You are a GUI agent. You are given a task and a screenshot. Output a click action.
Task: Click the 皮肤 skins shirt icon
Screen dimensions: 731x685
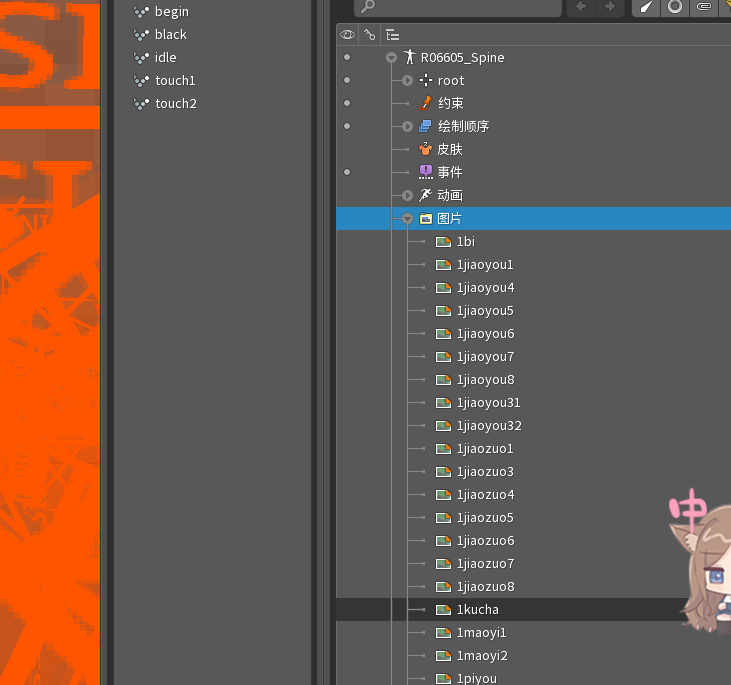(426, 150)
